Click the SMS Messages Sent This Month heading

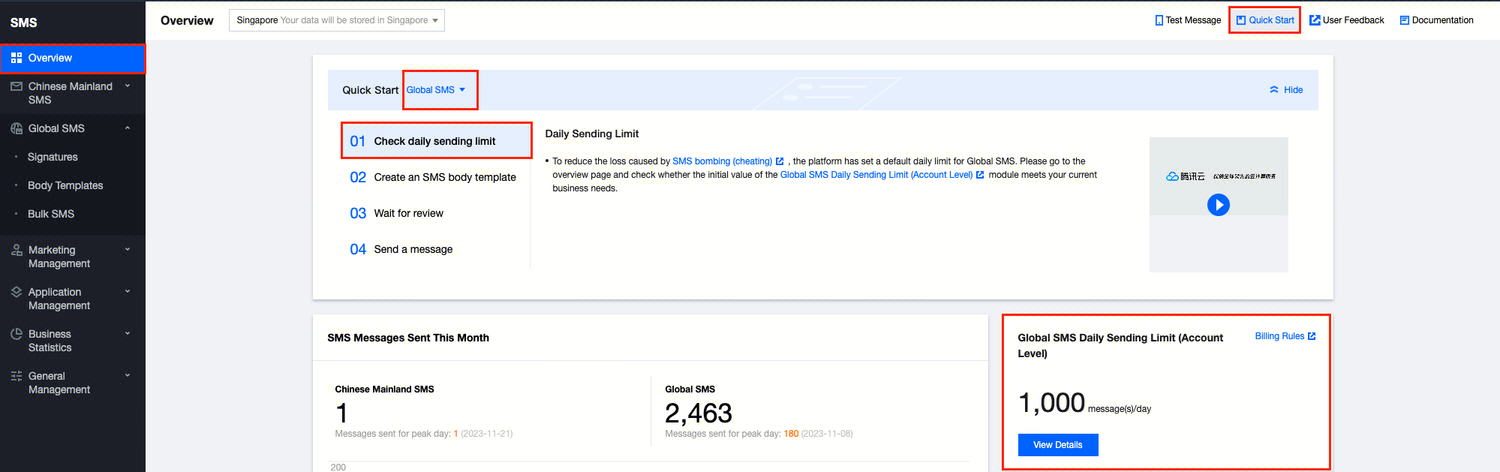[408, 338]
